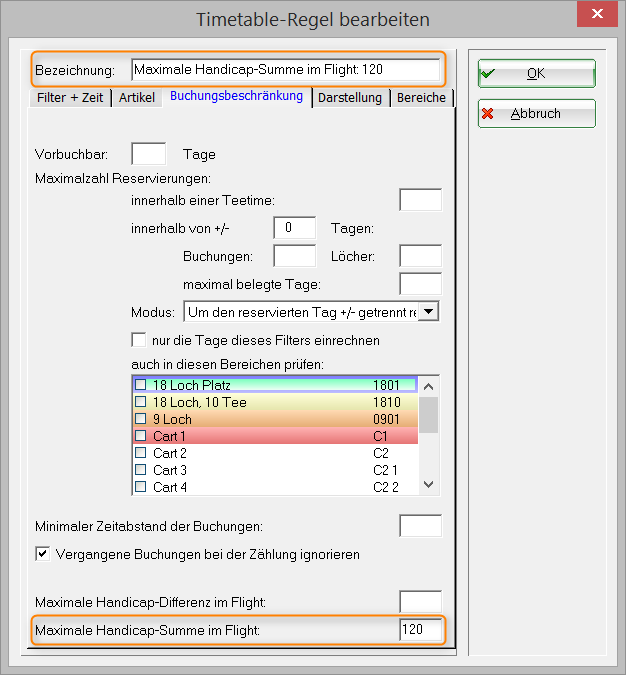626x675 pixels.
Task: Click the C2 1 code for Cart 3
Action: point(385,470)
